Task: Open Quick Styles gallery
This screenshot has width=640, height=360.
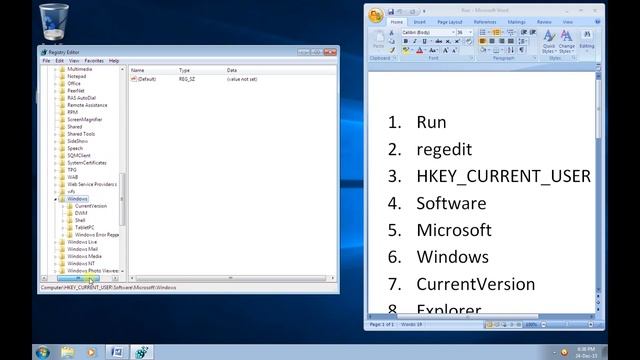Action: (x=549, y=42)
